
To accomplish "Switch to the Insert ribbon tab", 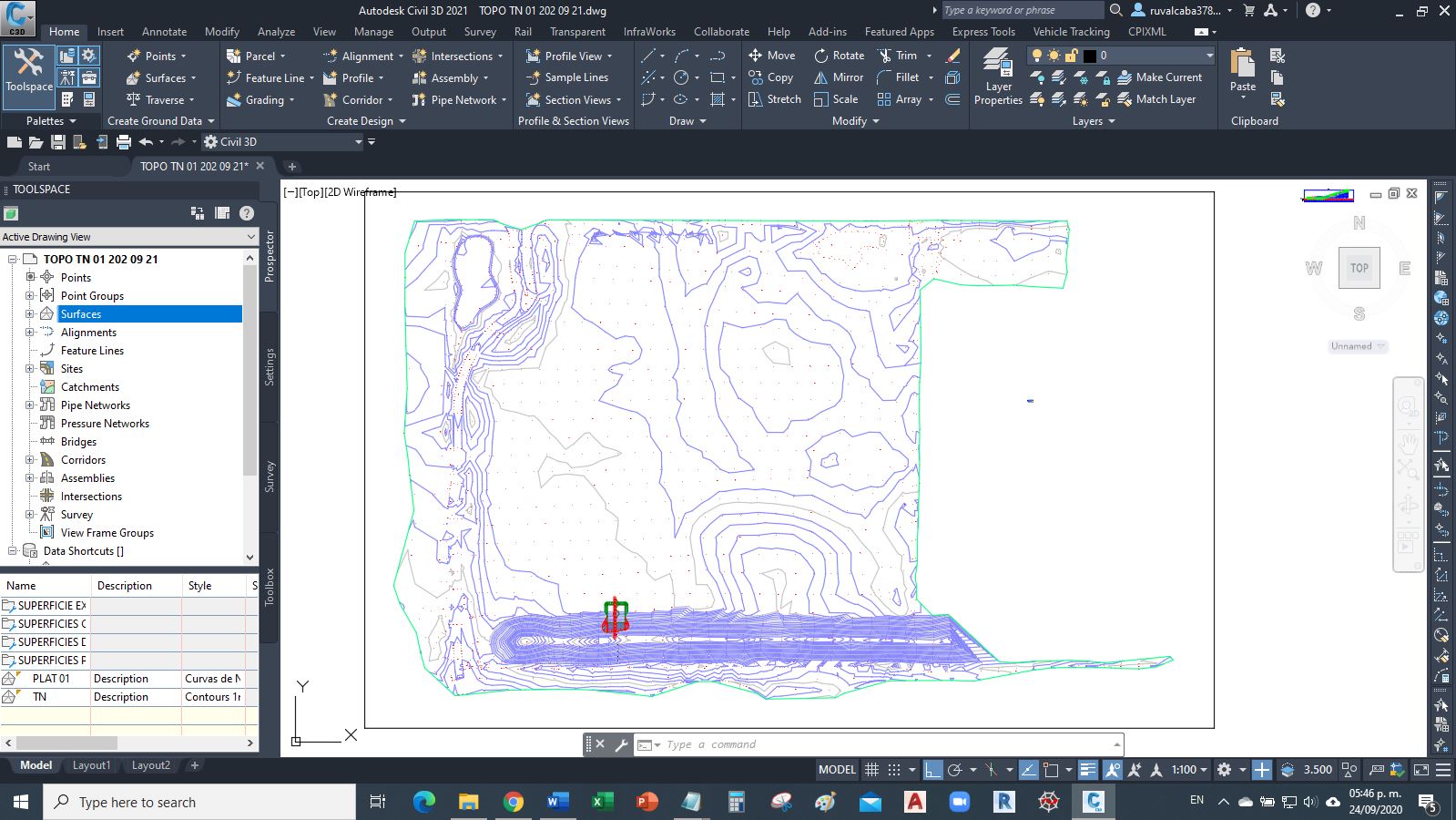I will coord(110,32).
